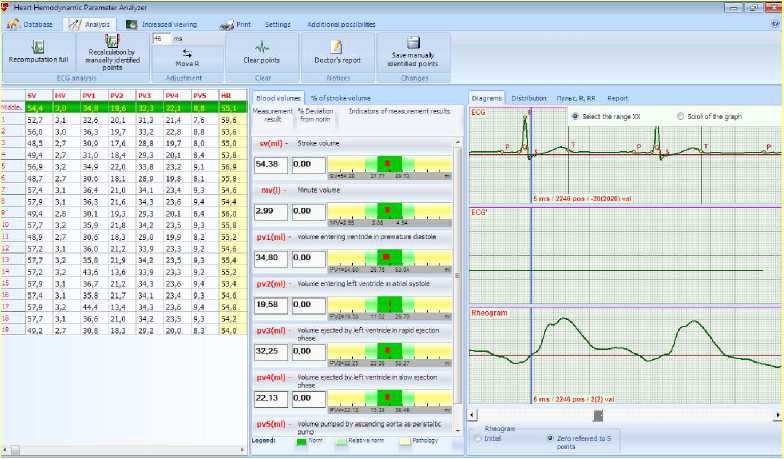Open the '% of stroke volume' tab
The height and width of the screenshot is (459, 784).
click(x=340, y=98)
